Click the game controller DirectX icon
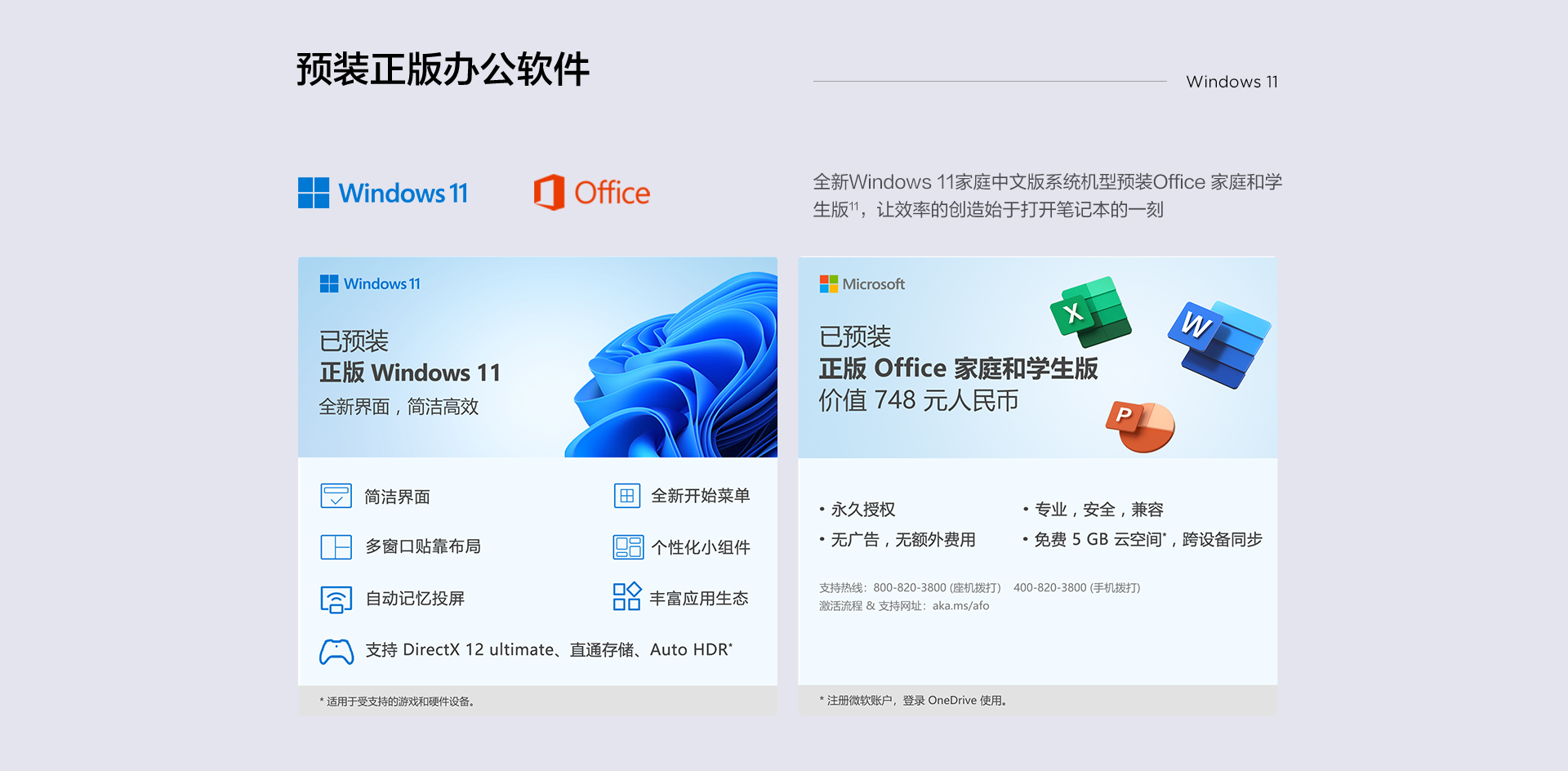 336,652
